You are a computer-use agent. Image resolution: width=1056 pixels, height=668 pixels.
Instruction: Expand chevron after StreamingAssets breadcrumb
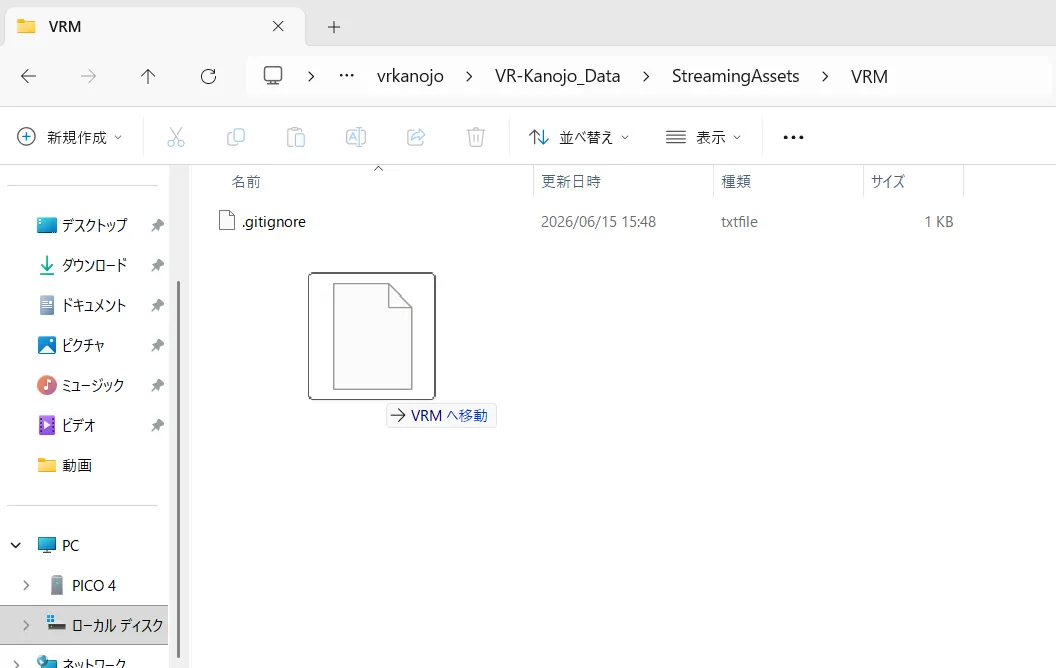[x=825, y=76]
